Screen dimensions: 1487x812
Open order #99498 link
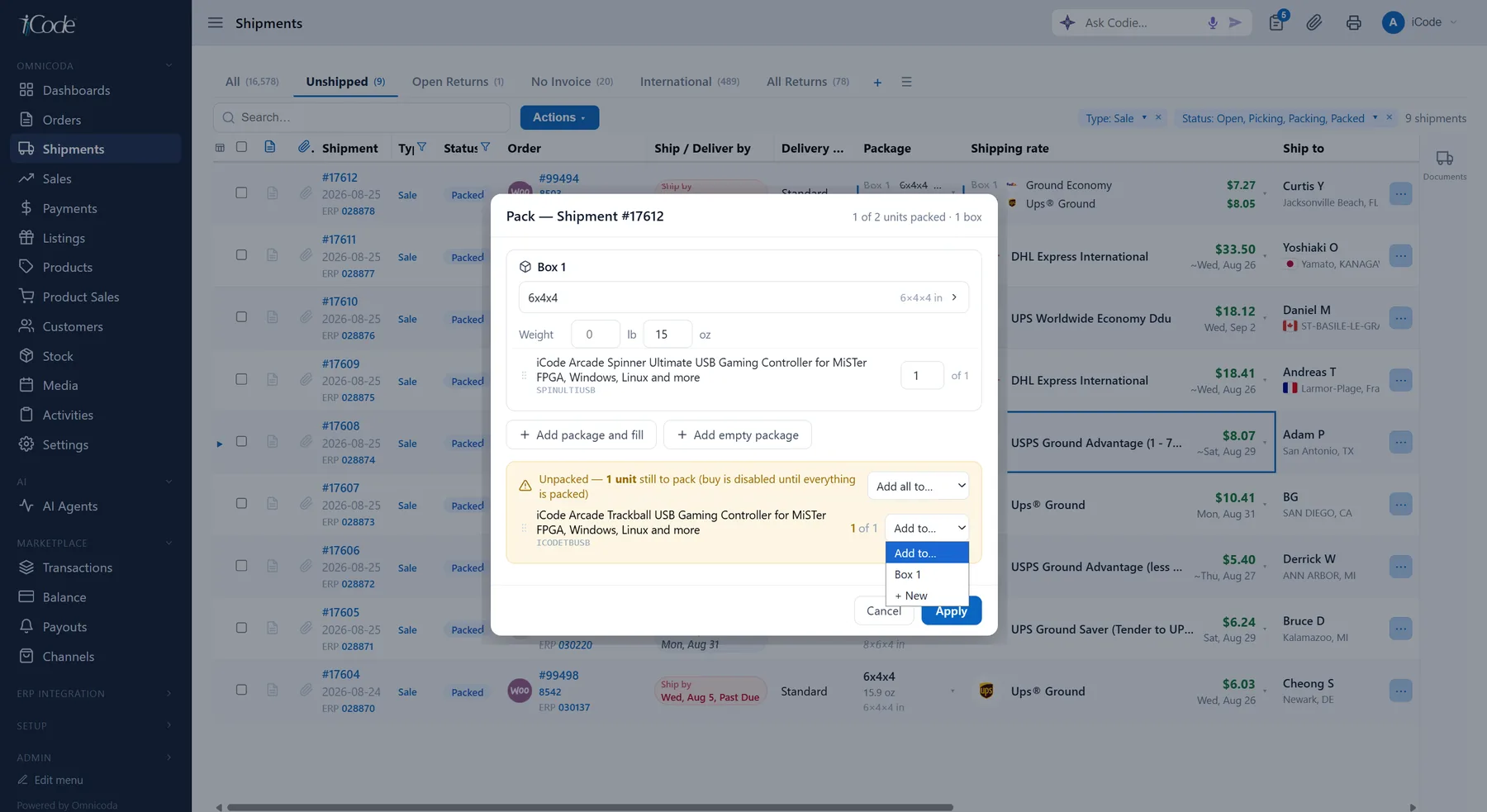click(x=558, y=675)
